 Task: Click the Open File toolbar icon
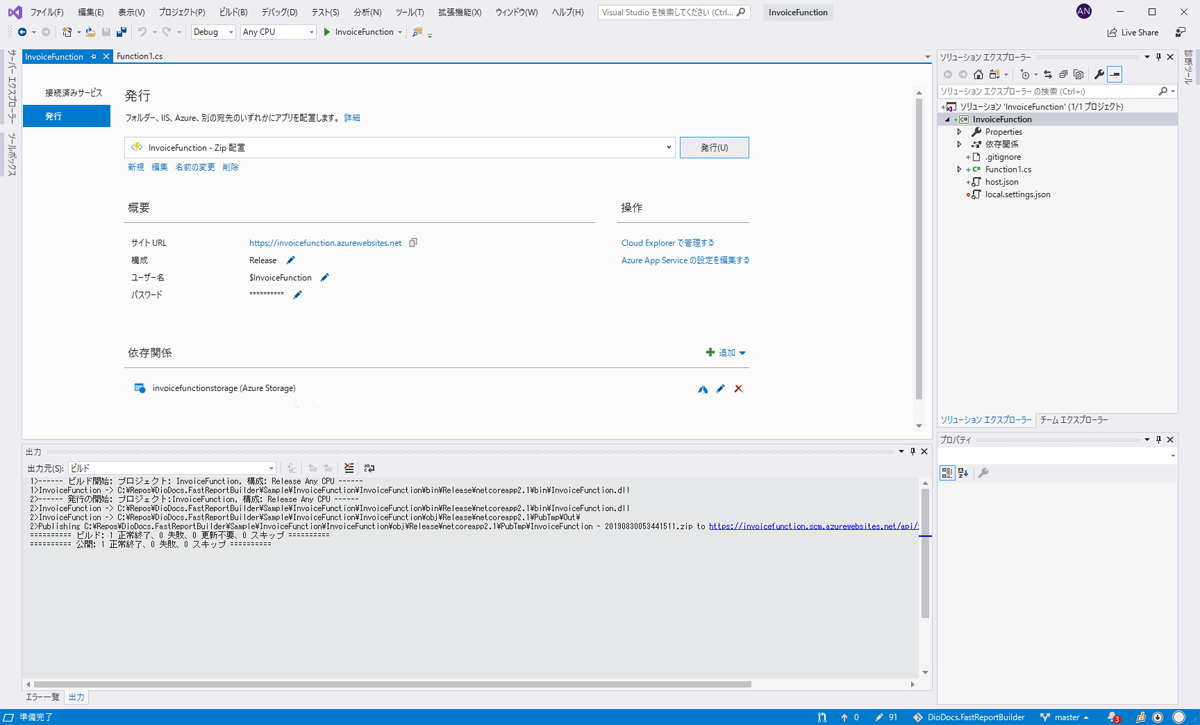90,32
